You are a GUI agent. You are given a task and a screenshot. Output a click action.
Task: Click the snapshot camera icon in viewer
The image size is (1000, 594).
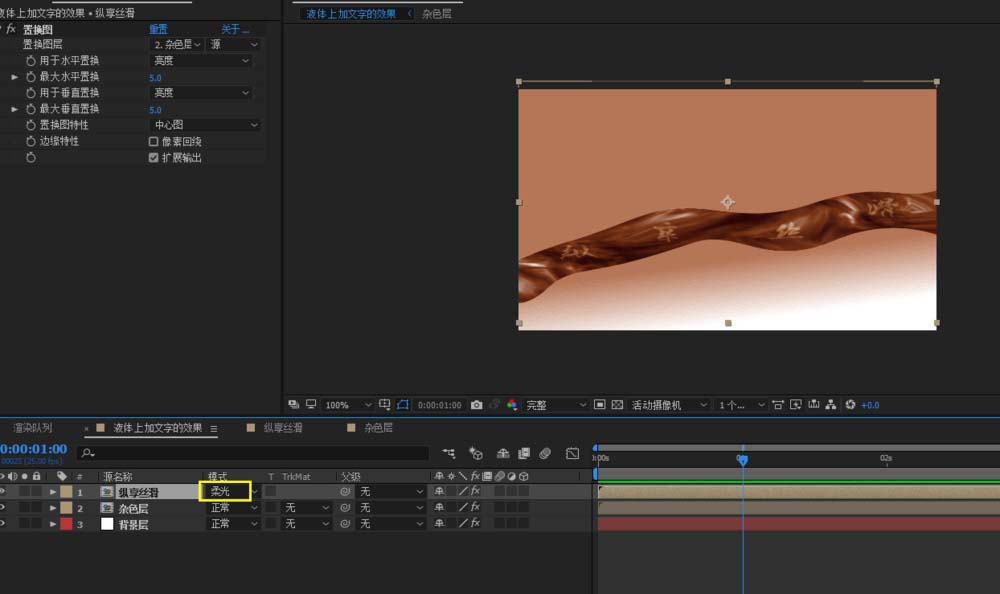click(477, 405)
